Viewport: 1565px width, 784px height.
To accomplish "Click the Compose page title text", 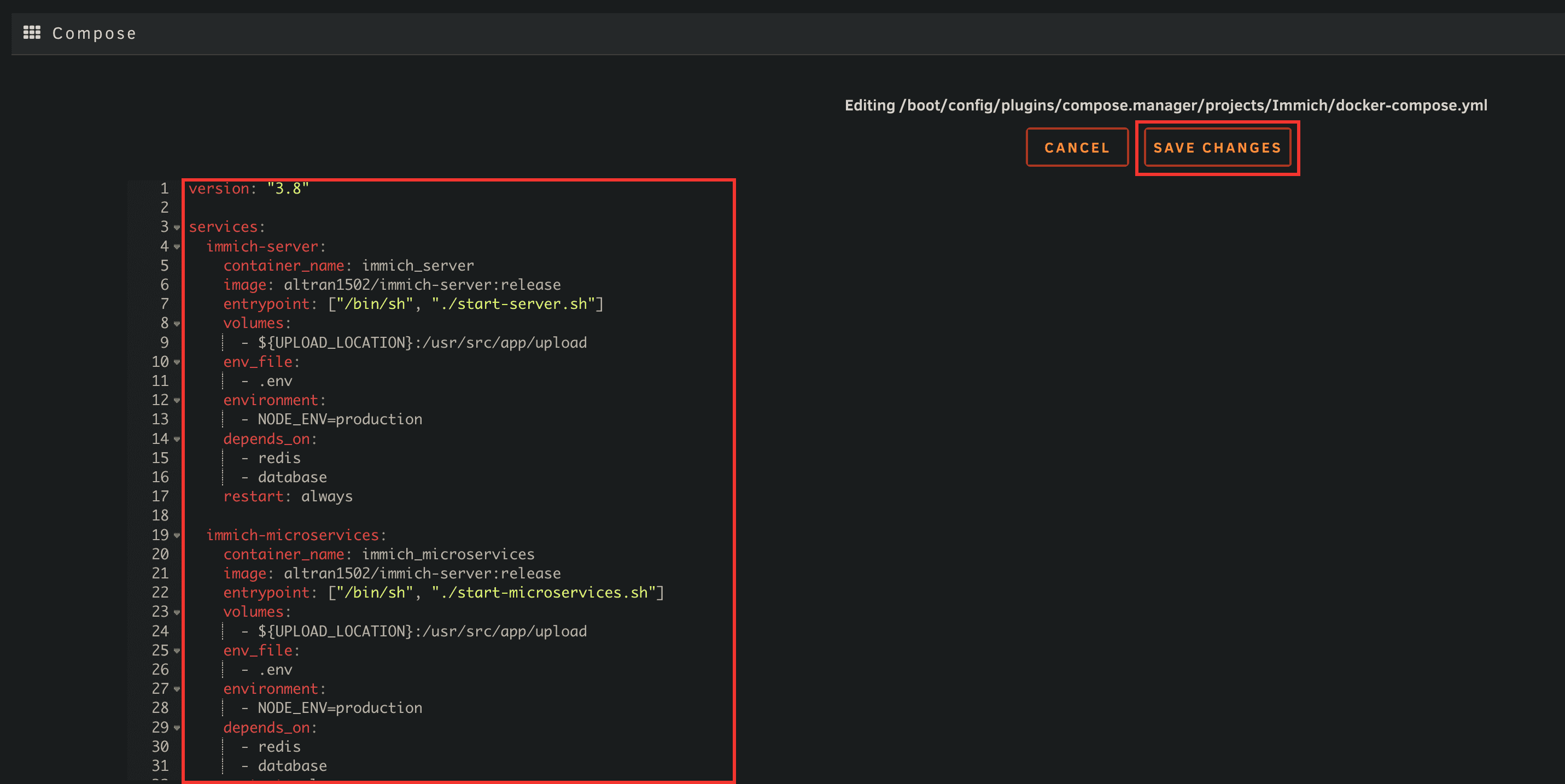I will coord(94,33).
